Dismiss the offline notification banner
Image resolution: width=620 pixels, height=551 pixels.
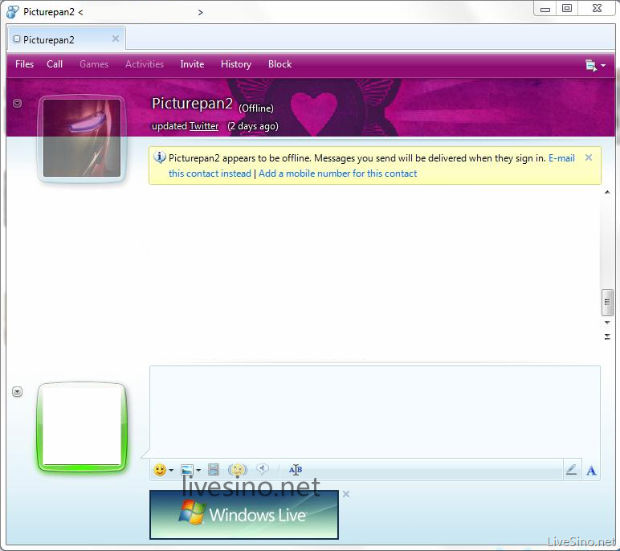point(588,158)
